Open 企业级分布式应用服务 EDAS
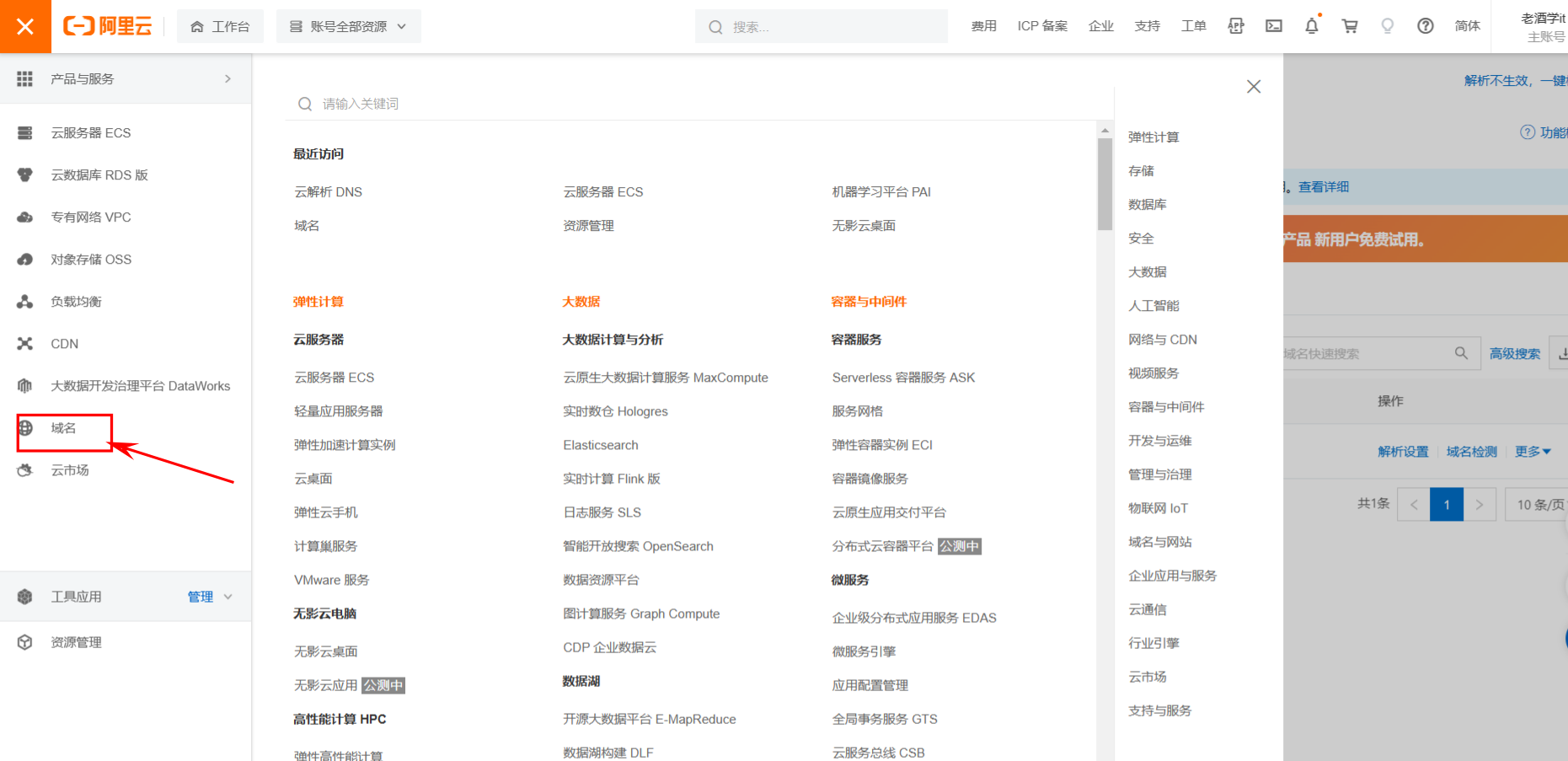 (x=914, y=618)
